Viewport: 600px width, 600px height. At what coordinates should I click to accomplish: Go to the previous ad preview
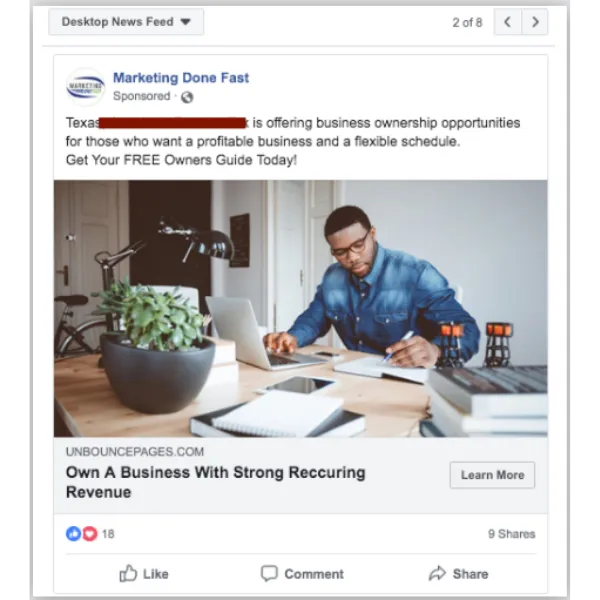click(x=507, y=22)
